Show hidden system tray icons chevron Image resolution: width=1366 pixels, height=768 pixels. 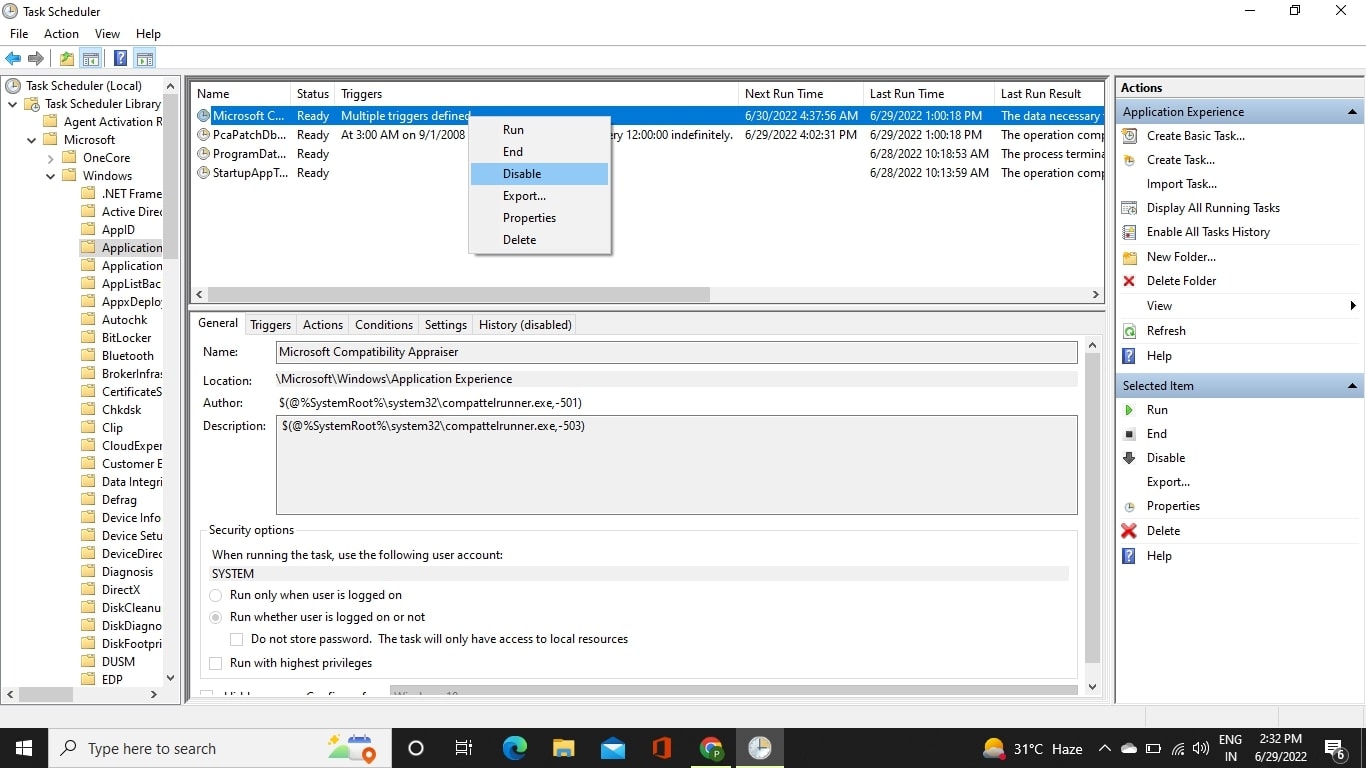(x=1105, y=748)
